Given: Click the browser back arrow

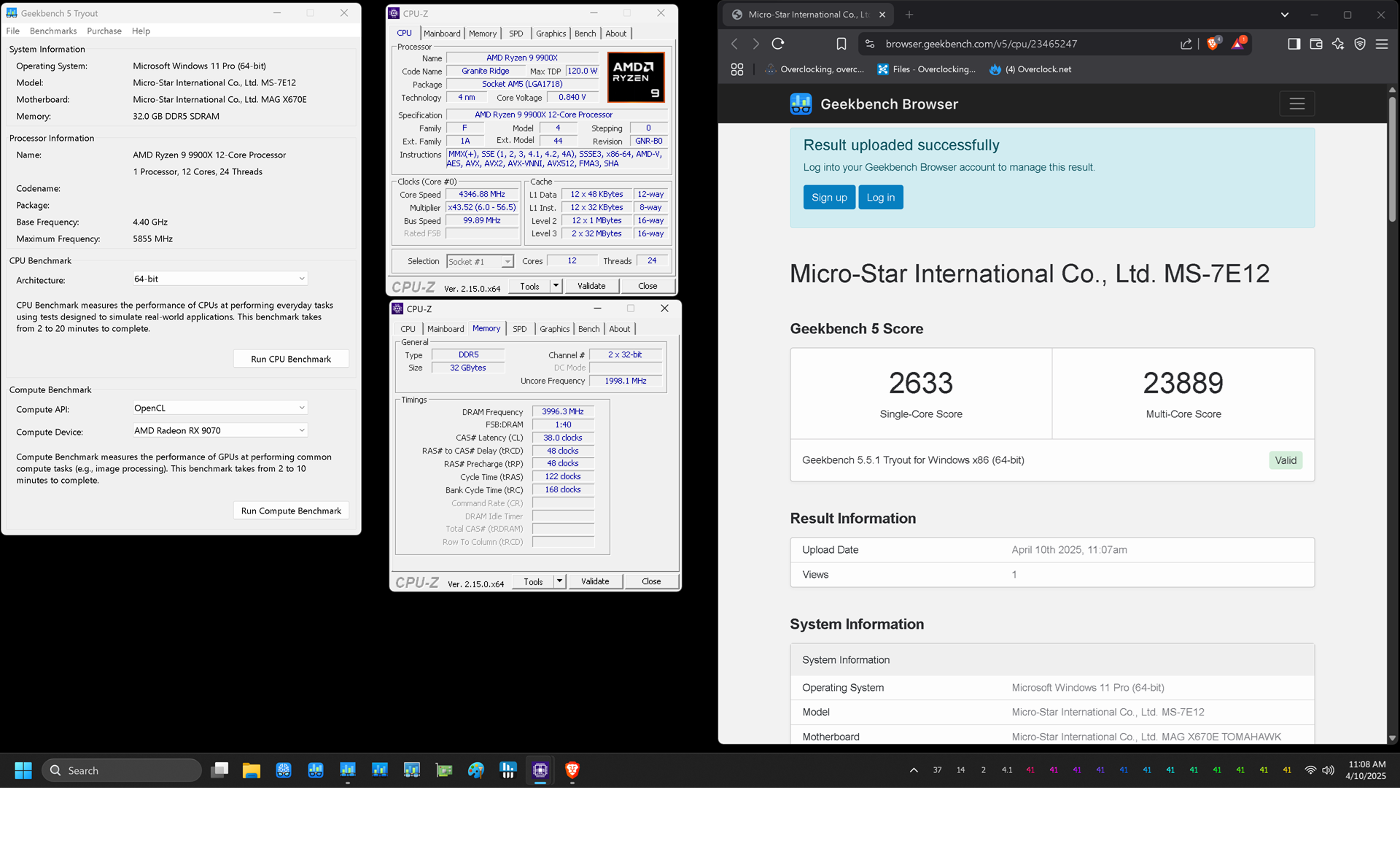Looking at the screenshot, I should pos(735,44).
